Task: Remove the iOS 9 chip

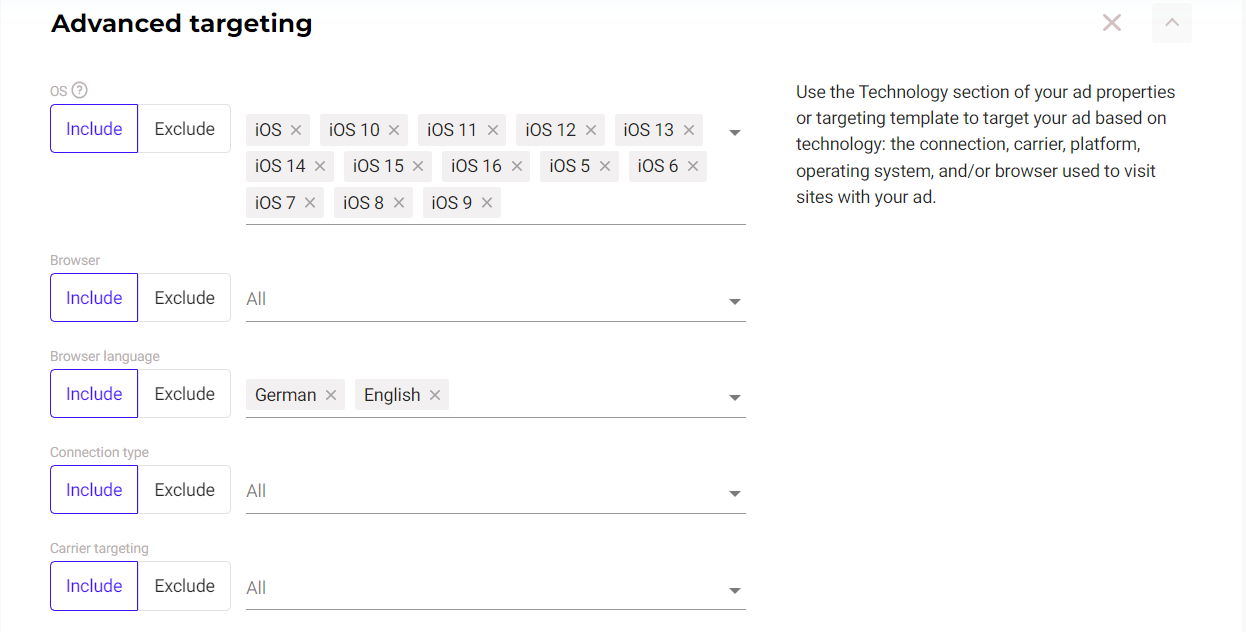Action: click(x=487, y=203)
